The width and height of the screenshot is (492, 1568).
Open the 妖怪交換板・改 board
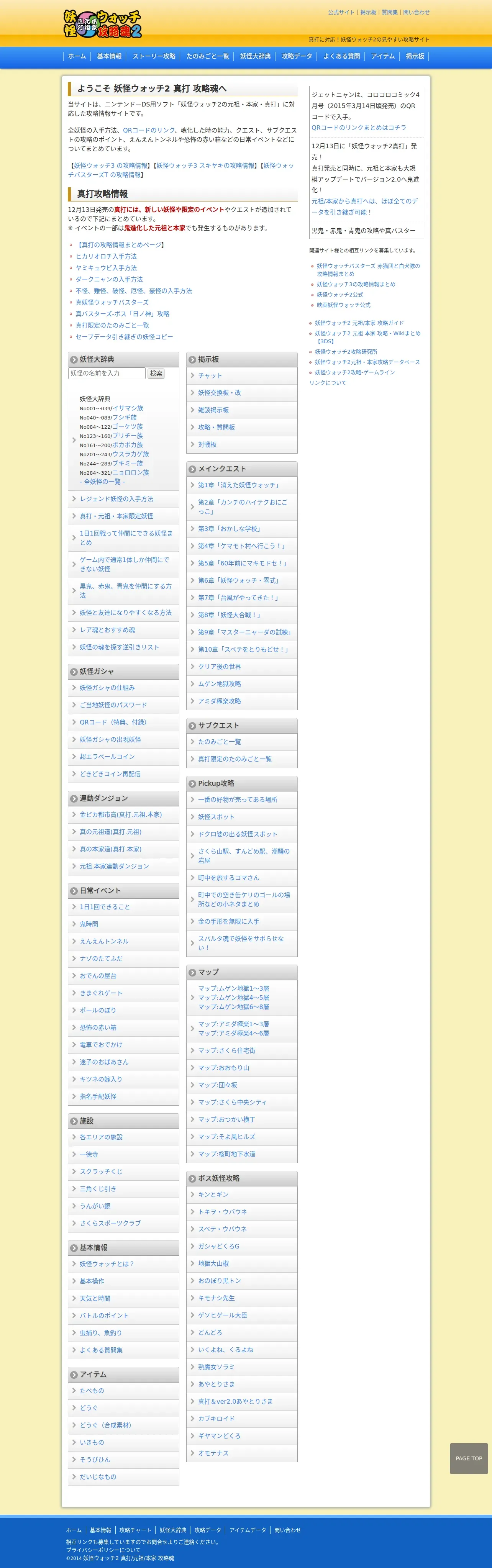tap(219, 393)
